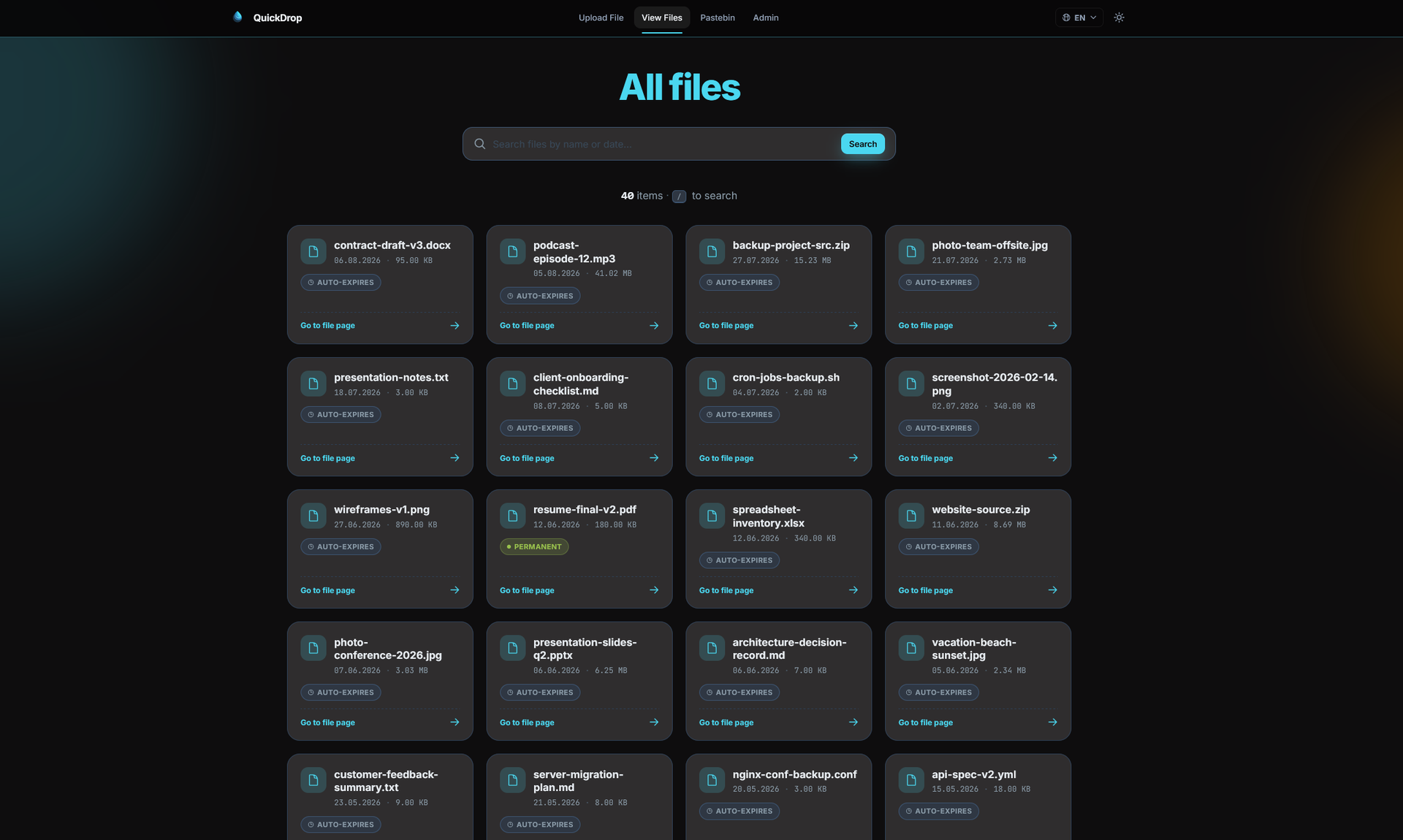This screenshot has width=1403, height=840.
Task: Click the AUTO-EXPIRES badge on website-source.zip
Action: coord(938,546)
